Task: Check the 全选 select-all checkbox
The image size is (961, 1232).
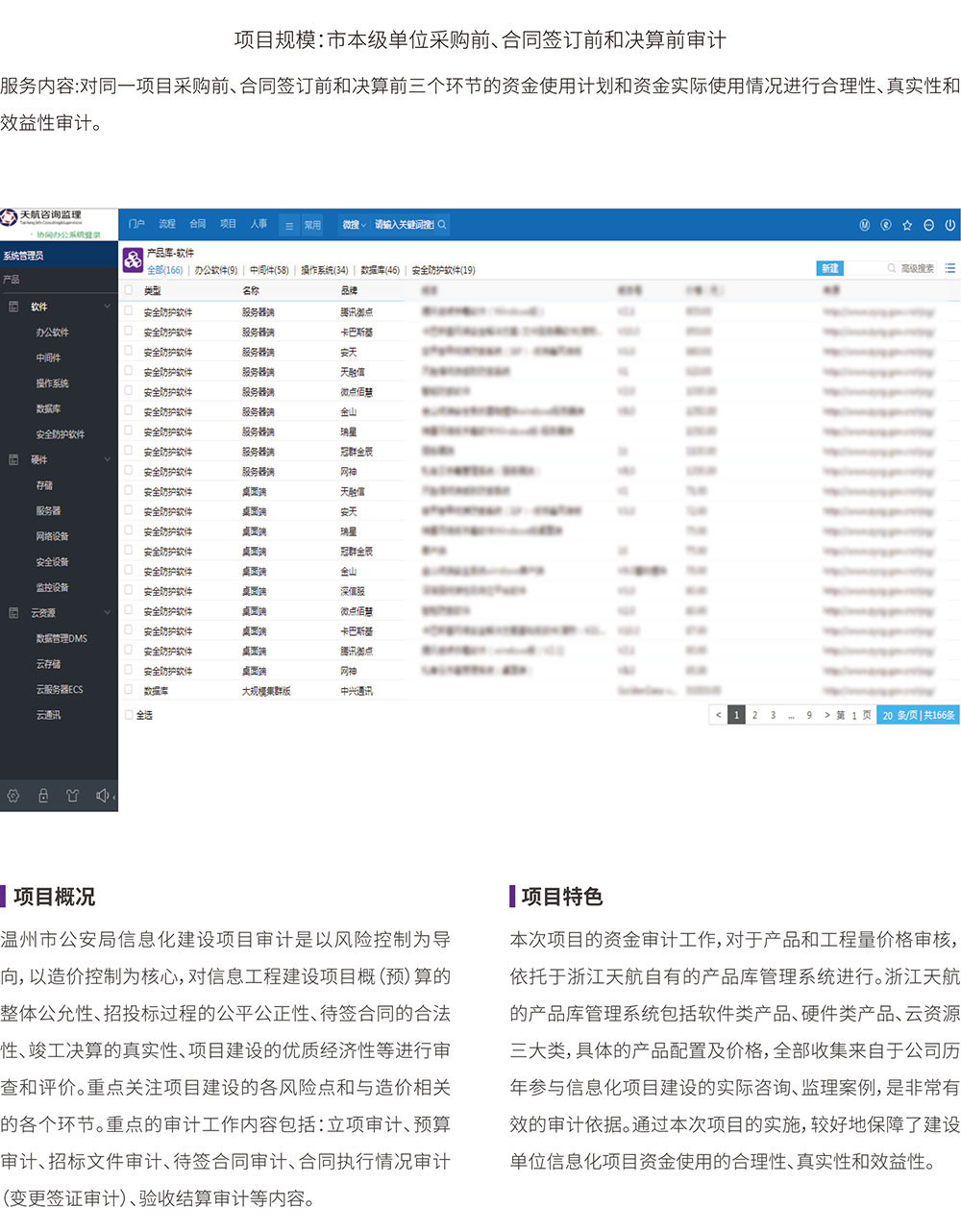Action: pyautogui.click(x=130, y=715)
